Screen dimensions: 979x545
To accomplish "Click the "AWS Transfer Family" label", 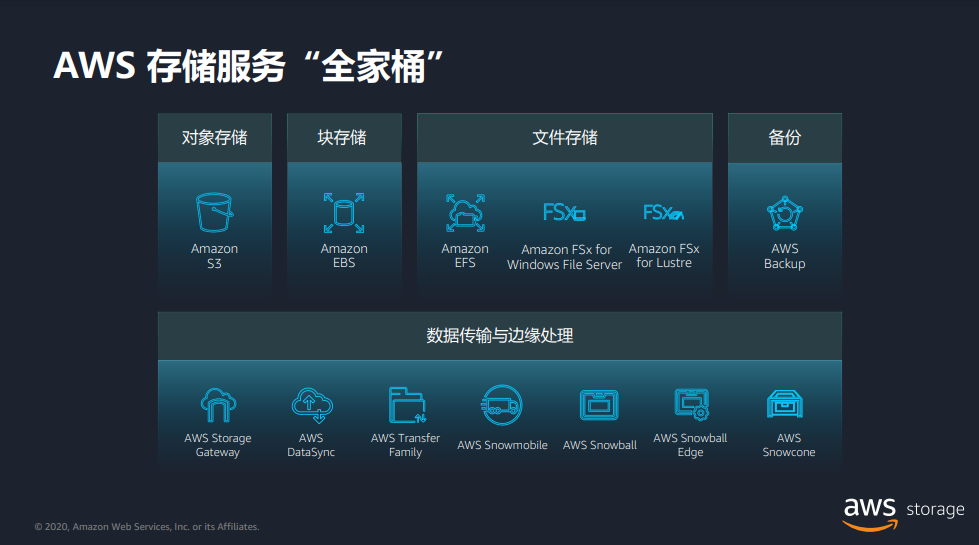I will point(405,445).
